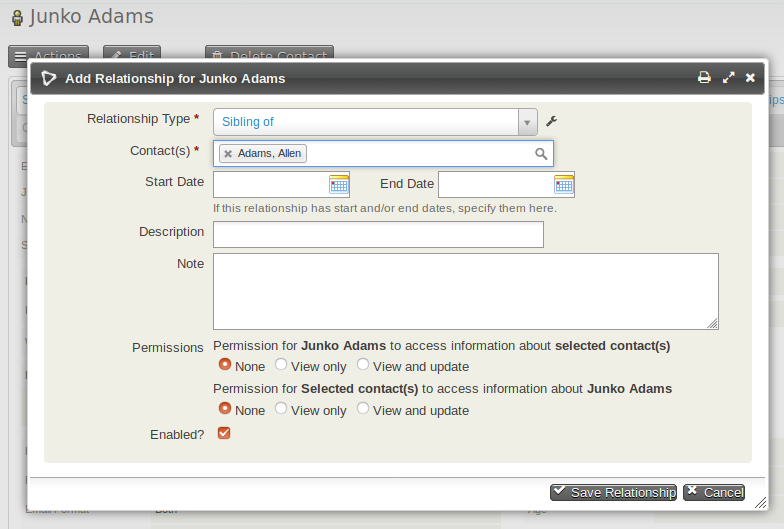Click the print icon in dialog header
The height and width of the screenshot is (529, 784).
(x=704, y=77)
